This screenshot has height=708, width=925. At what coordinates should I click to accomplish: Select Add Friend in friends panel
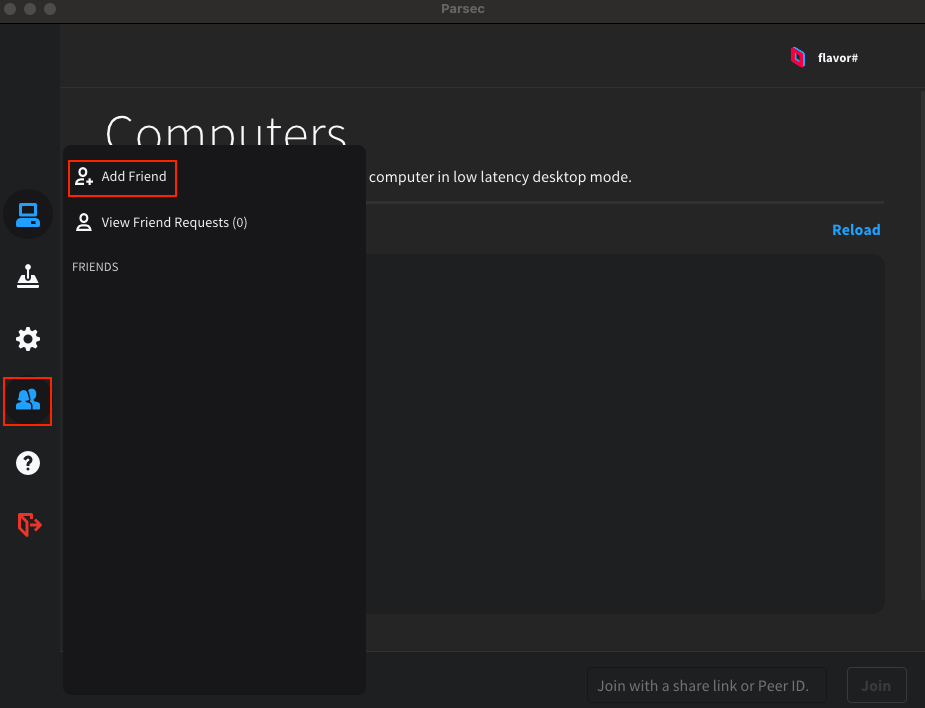point(122,178)
